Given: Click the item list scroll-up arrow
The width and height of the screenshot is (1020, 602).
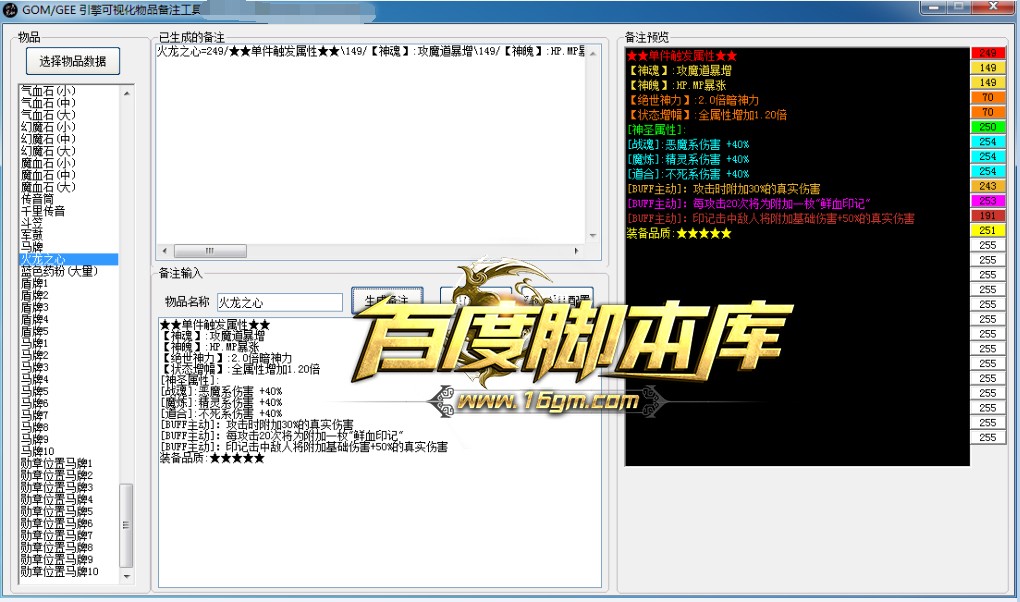Looking at the screenshot, I should coord(127,94).
